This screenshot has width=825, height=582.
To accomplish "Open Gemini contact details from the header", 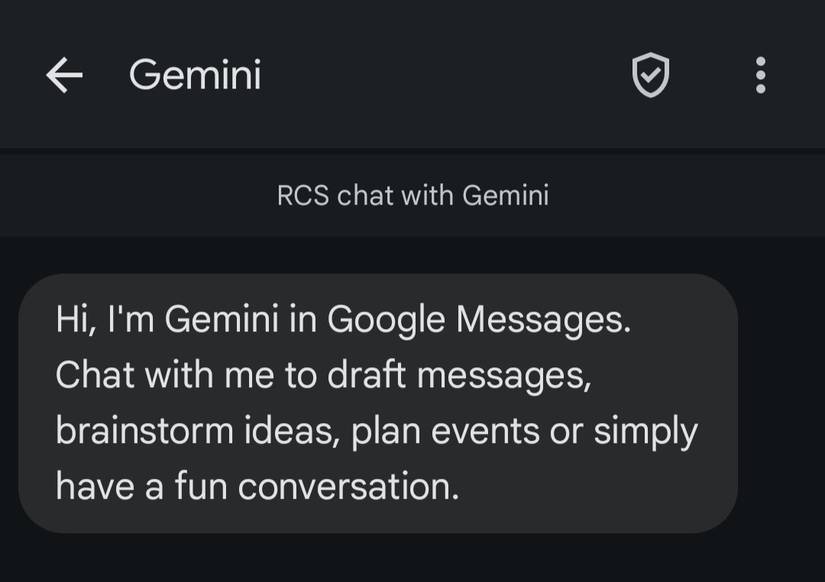I will pyautogui.click(x=194, y=75).
